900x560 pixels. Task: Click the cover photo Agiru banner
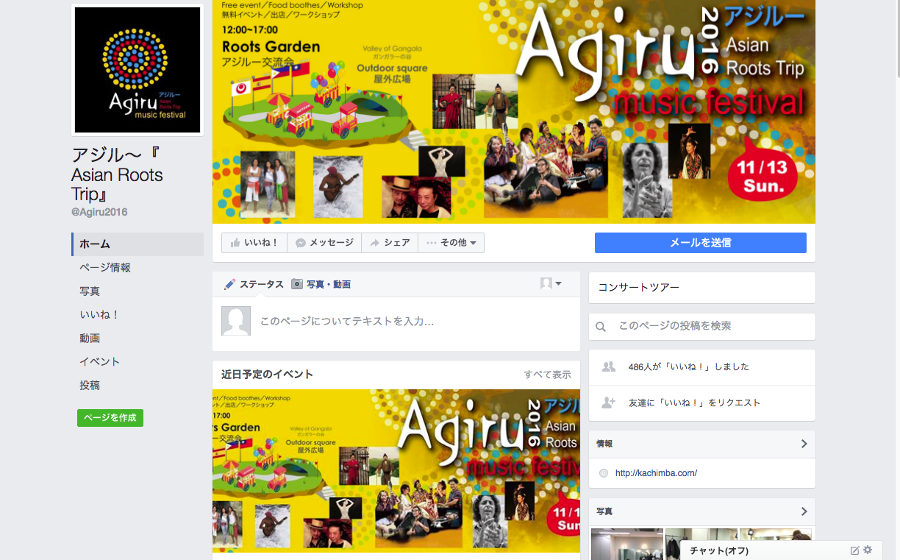[514, 112]
